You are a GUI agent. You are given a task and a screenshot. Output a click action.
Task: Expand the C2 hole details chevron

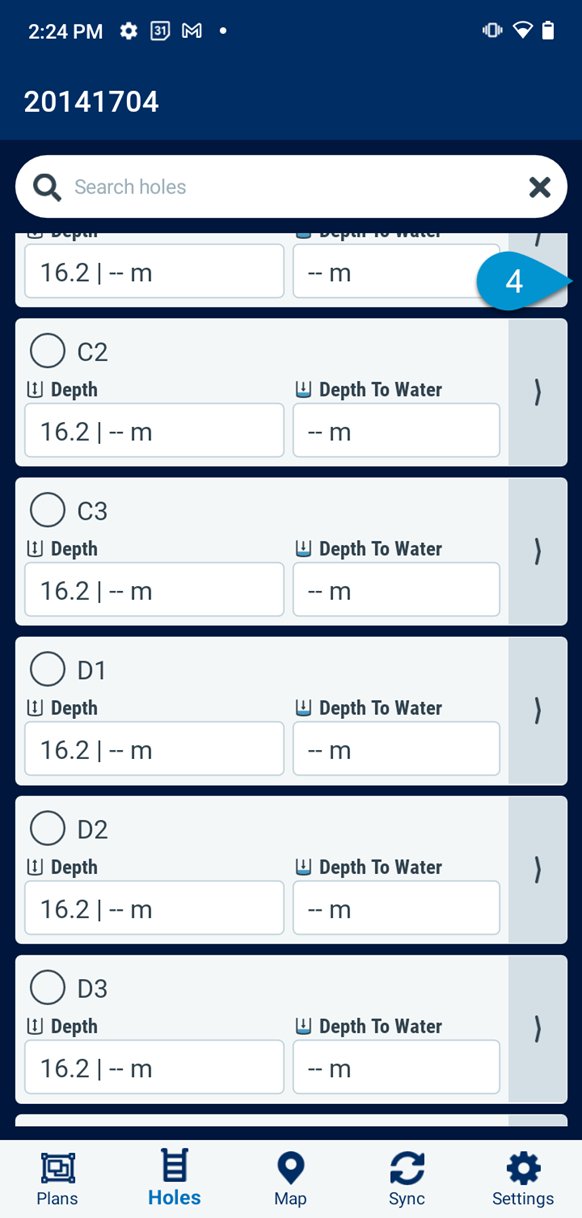click(x=537, y=392)
